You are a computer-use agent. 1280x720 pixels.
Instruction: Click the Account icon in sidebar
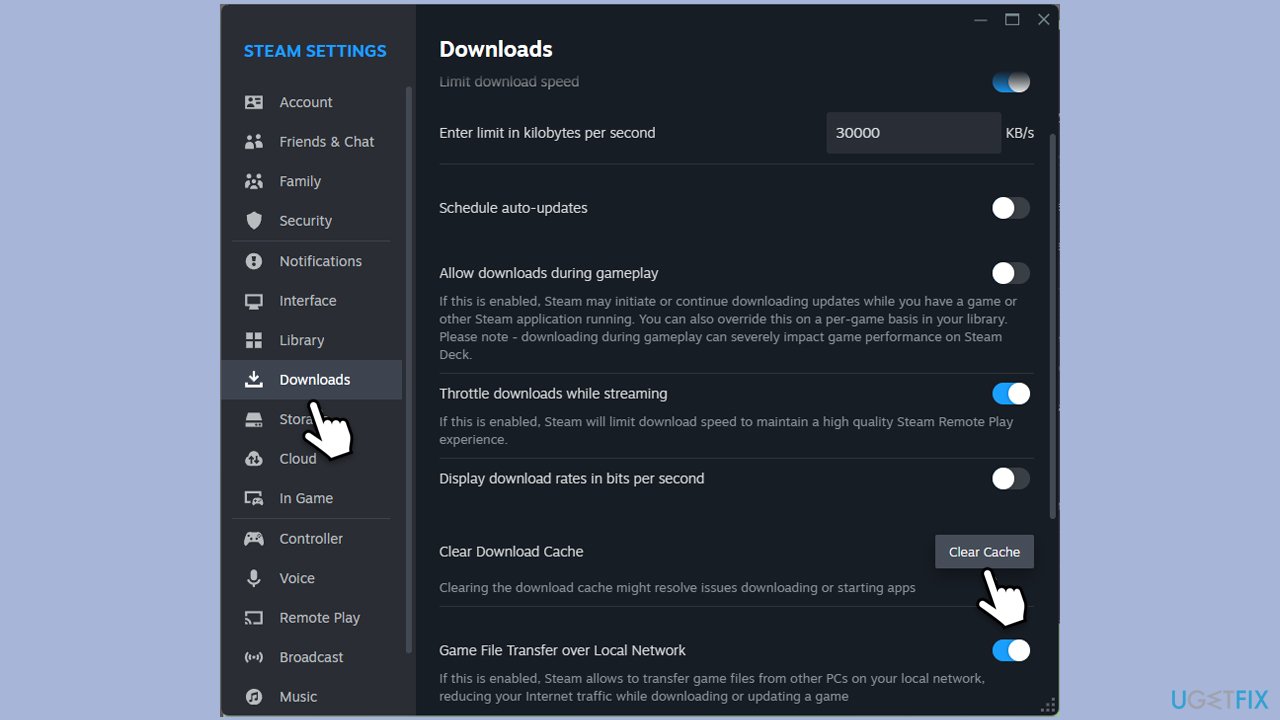[254, 102]
